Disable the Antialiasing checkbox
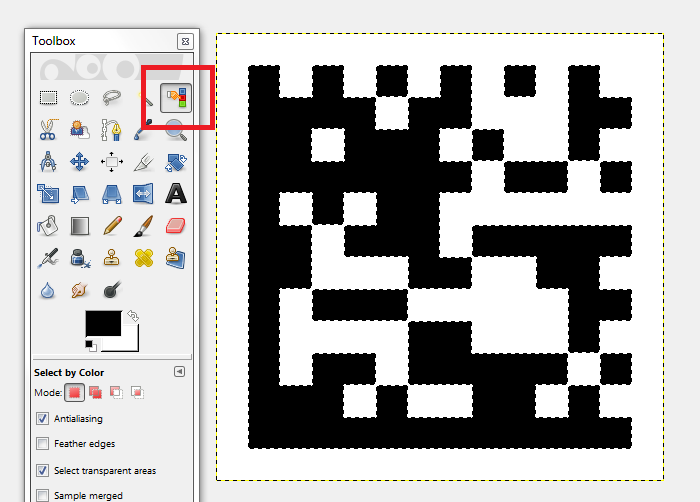Image resolution: width=700 pixels, height=502 pixels. [x=42, y=418]
